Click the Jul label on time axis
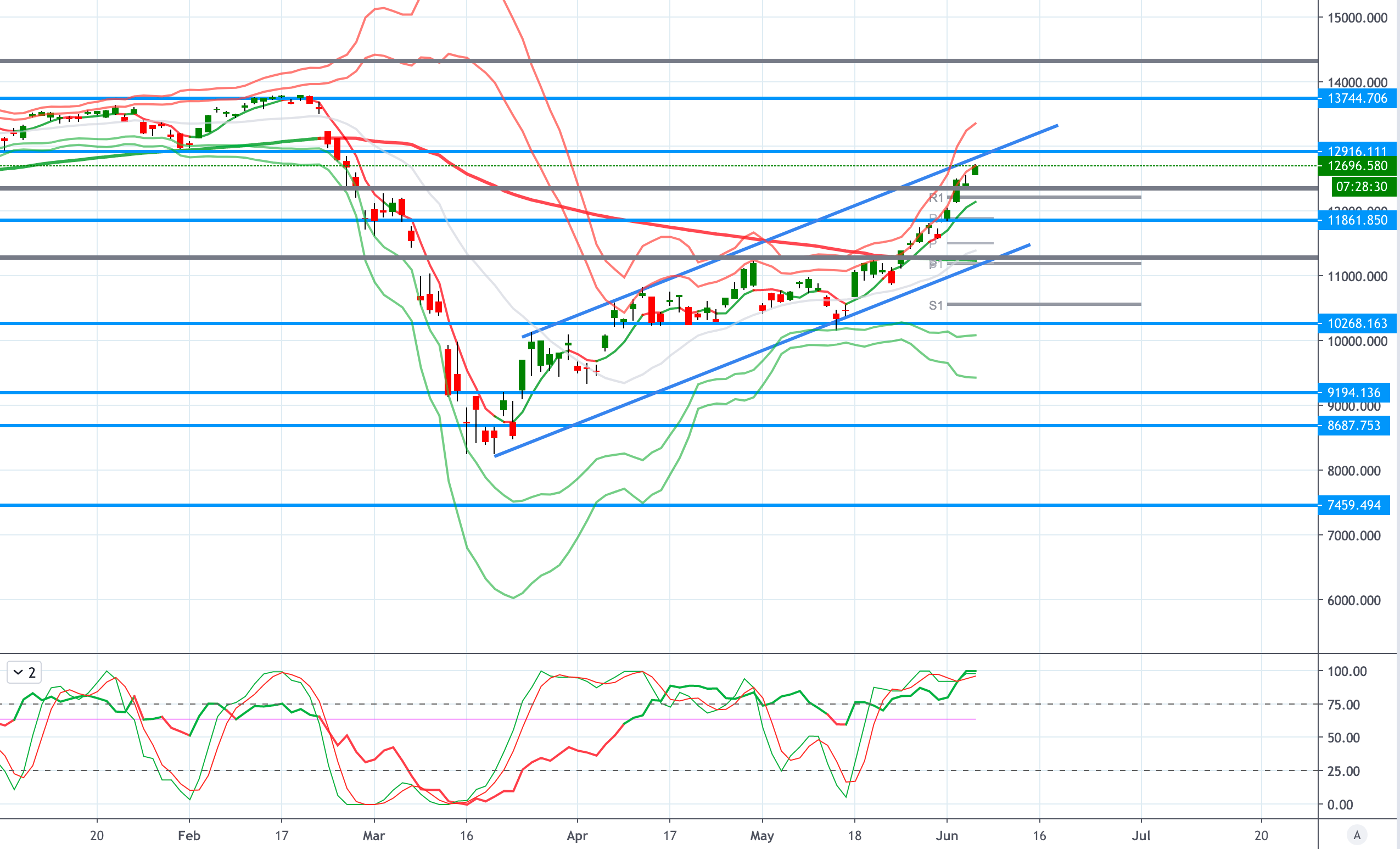Image resolution: width=1400 pixels, height=849 pixels. [x=1141, y=835]
